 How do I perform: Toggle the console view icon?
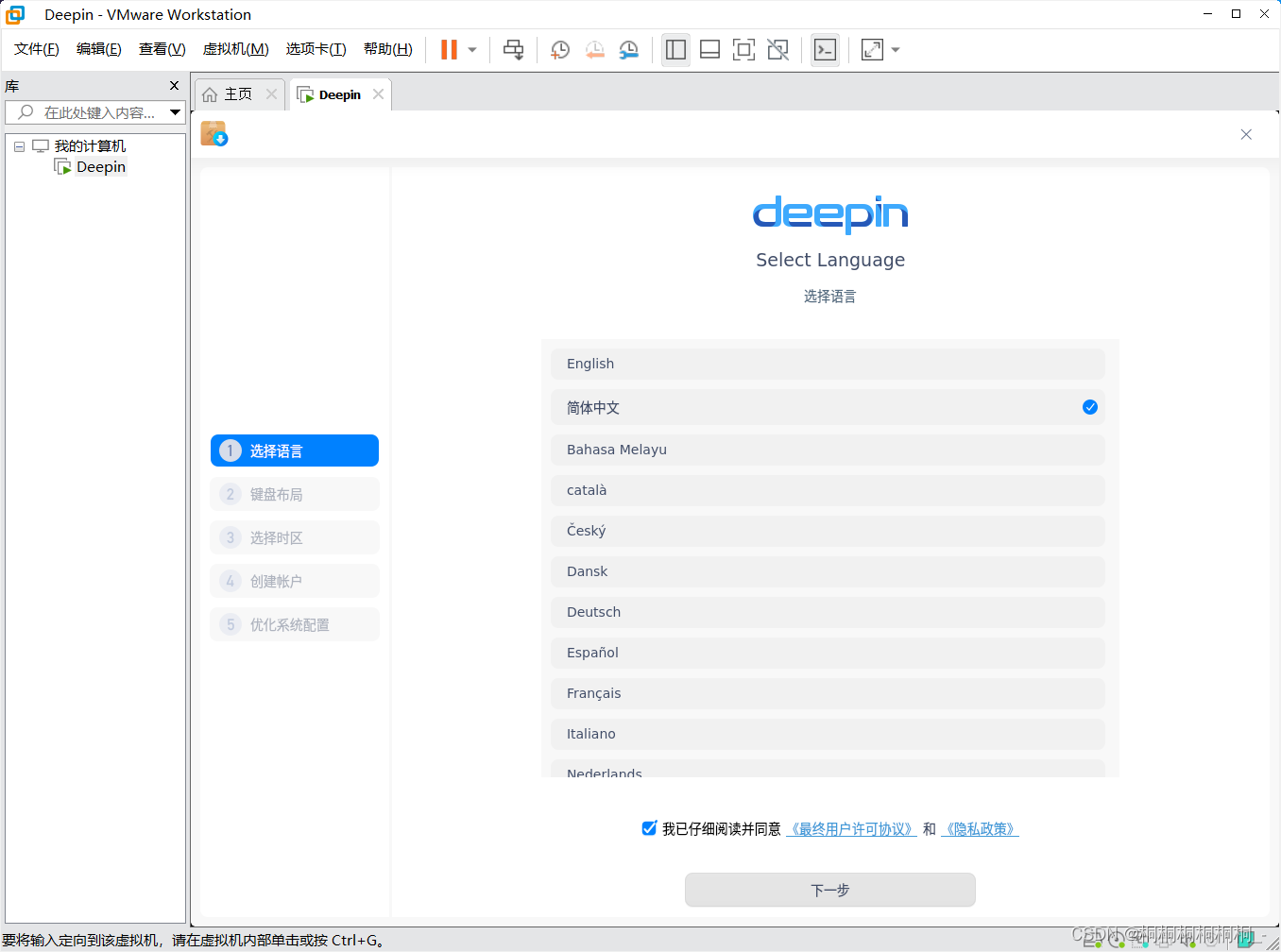click(x=825, y=50)
